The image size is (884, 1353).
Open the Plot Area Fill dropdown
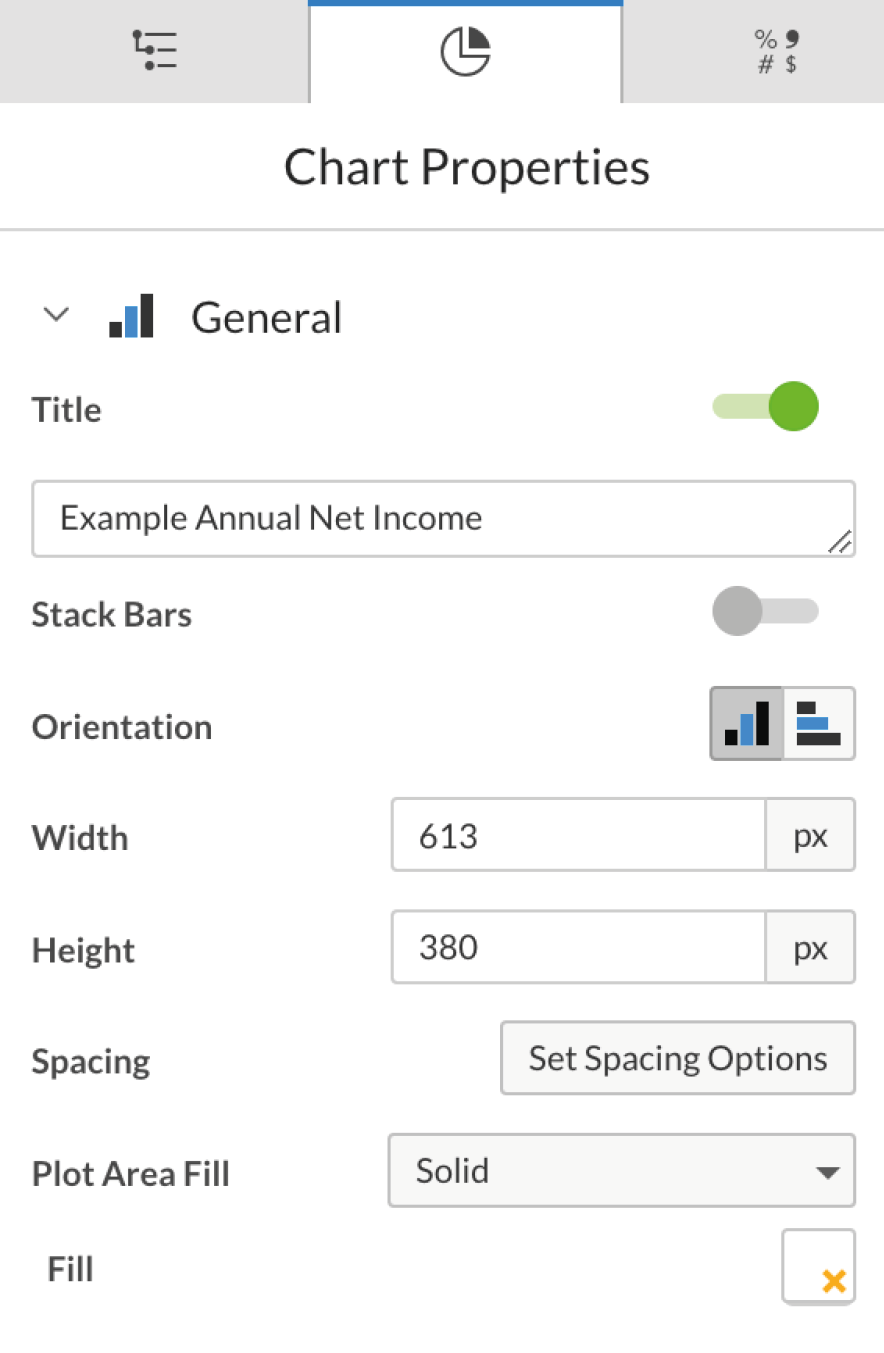click(x=621, y=1170)
